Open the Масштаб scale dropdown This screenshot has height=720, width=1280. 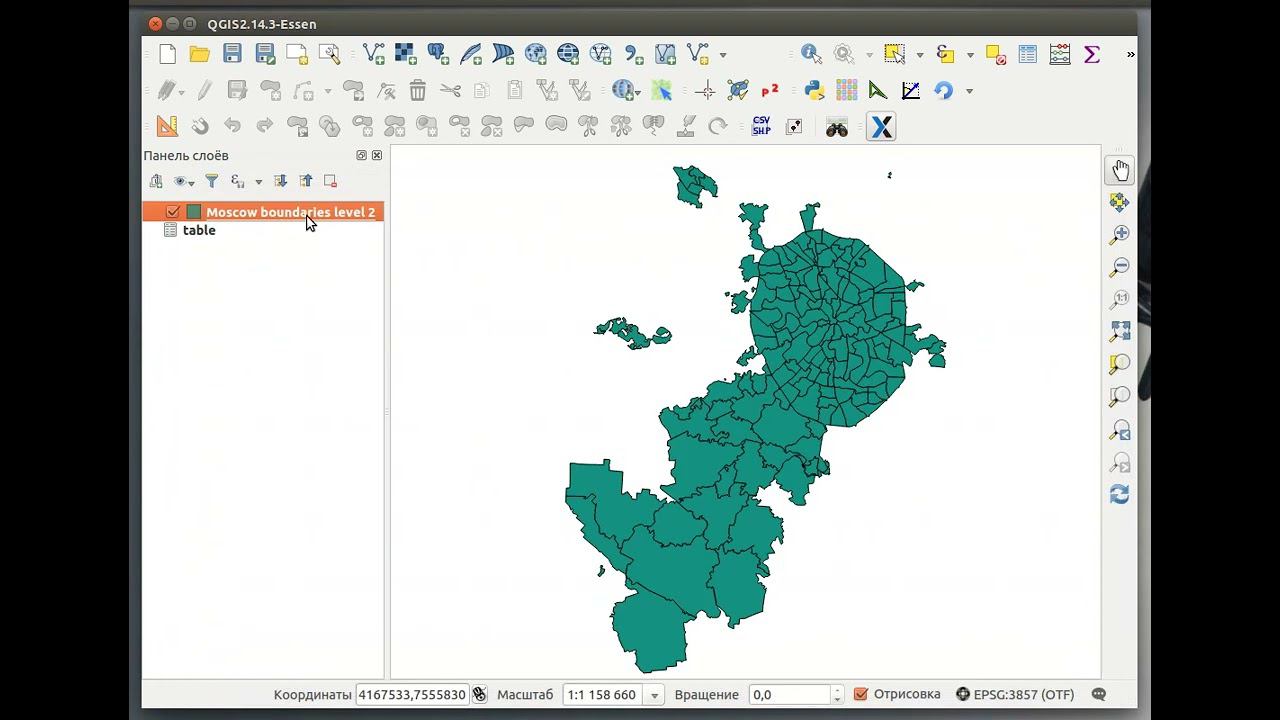point(655,695)
